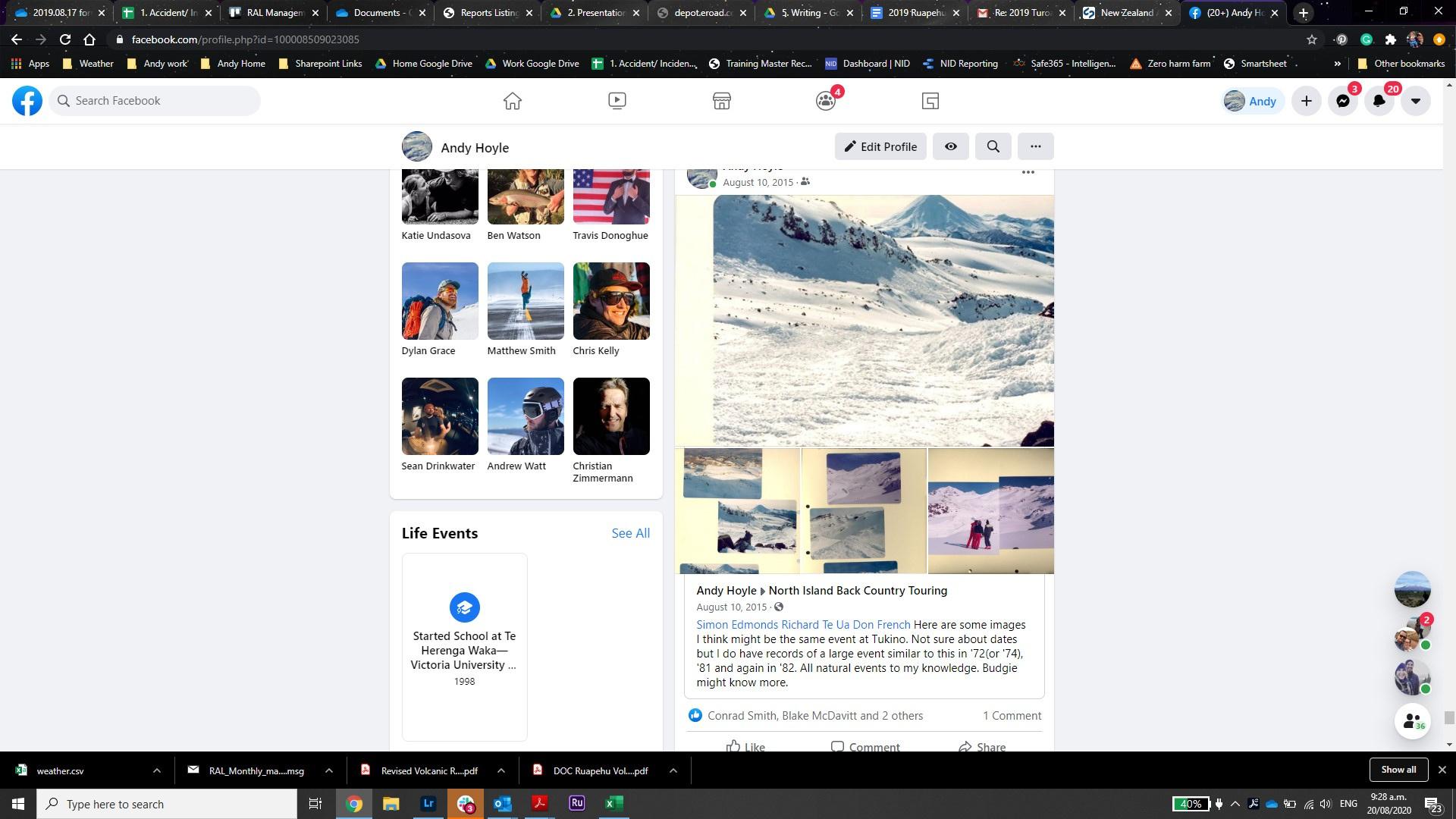
Task: Like the post
Action: click(745, 746)
